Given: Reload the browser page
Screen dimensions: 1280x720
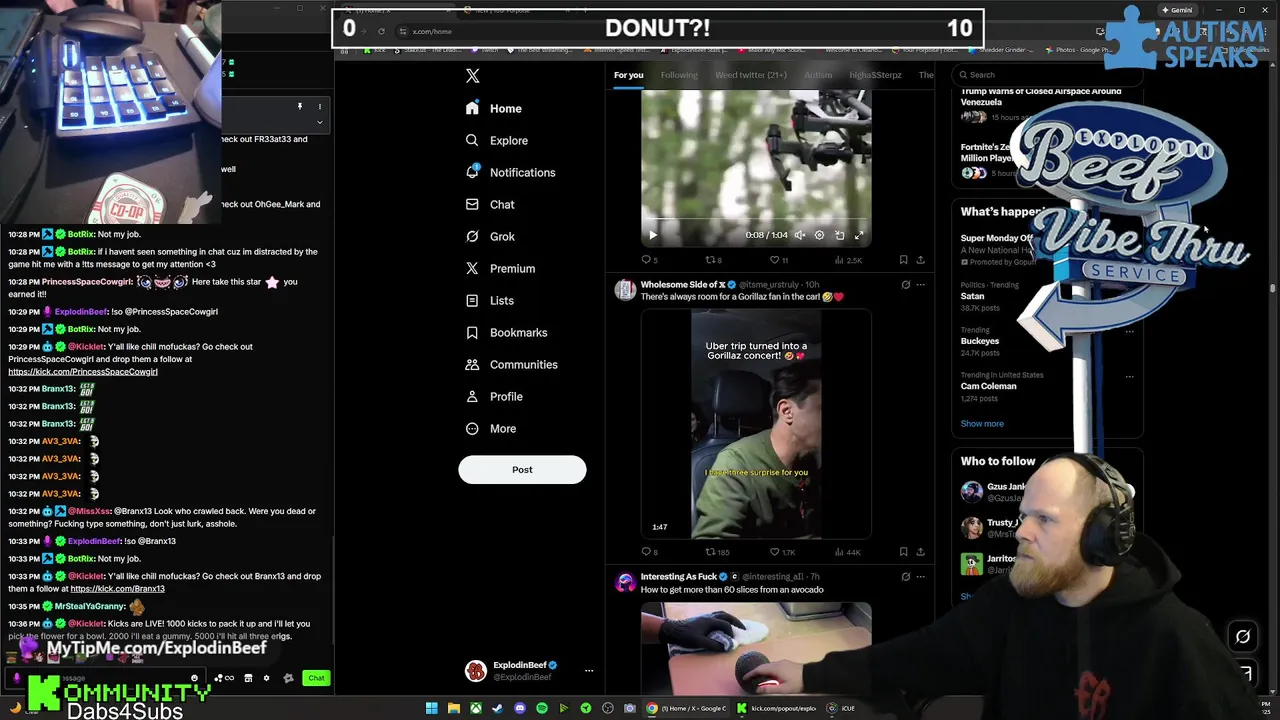Looking at the screenshot, I should click(x=381, y=31).
